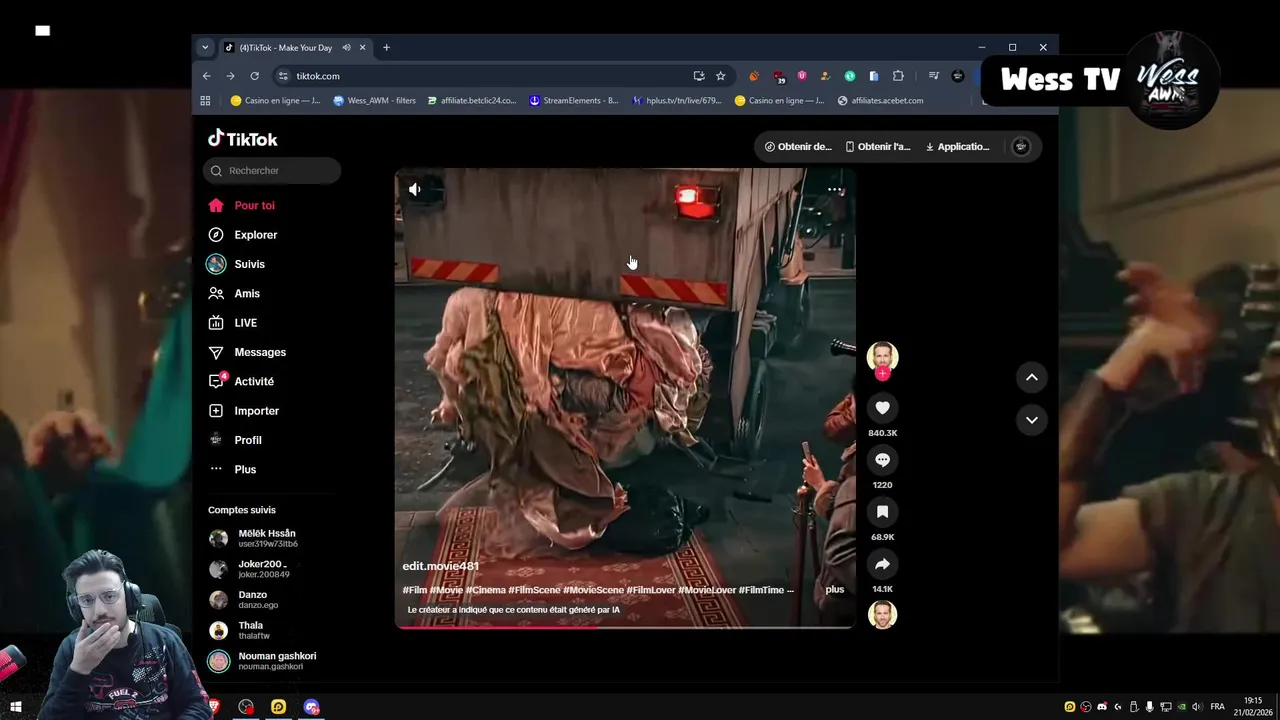Click the TikTok logo

243,139
